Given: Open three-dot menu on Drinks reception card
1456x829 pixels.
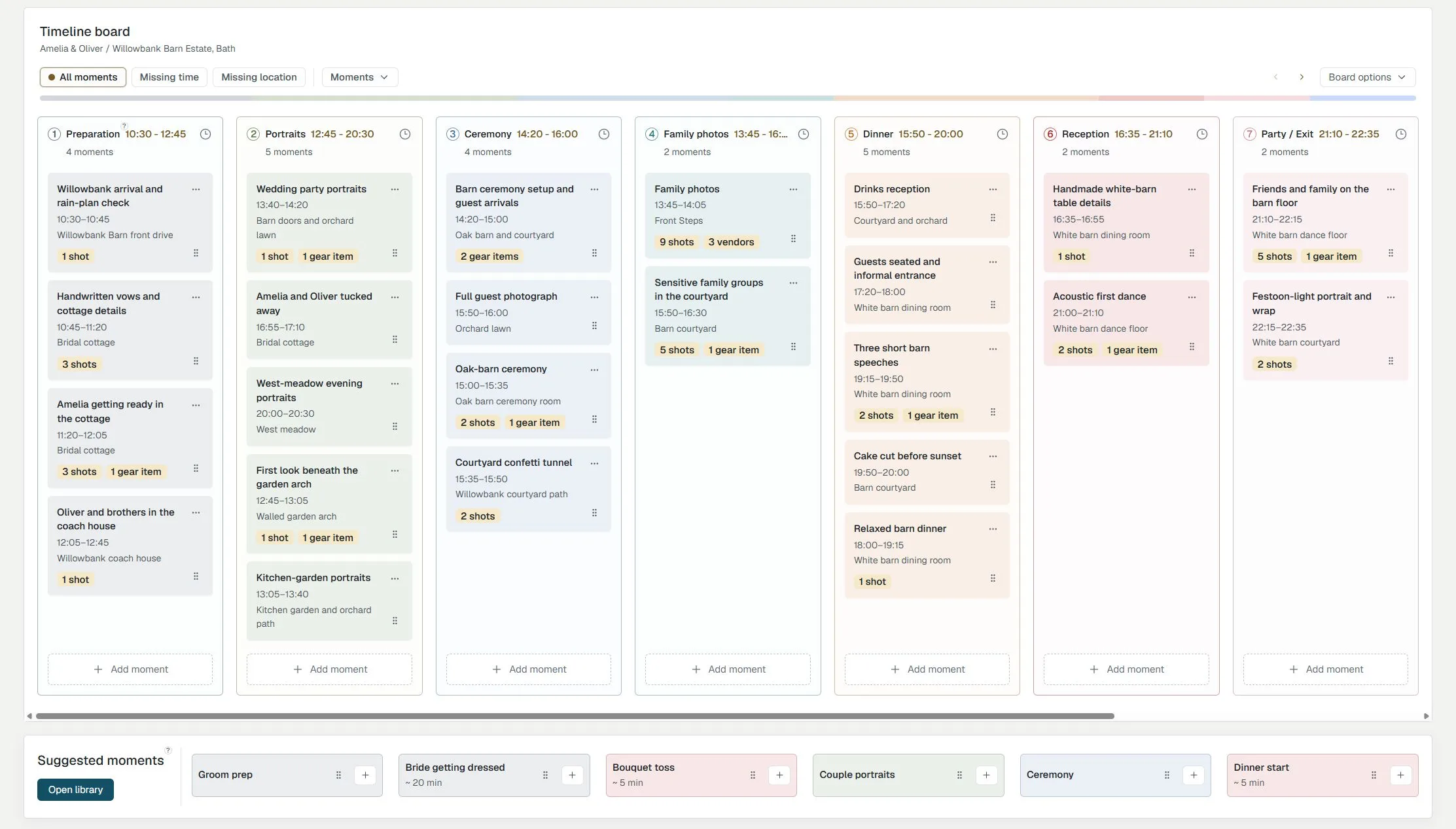Looking at the screenshot, I should pos(993,189).
